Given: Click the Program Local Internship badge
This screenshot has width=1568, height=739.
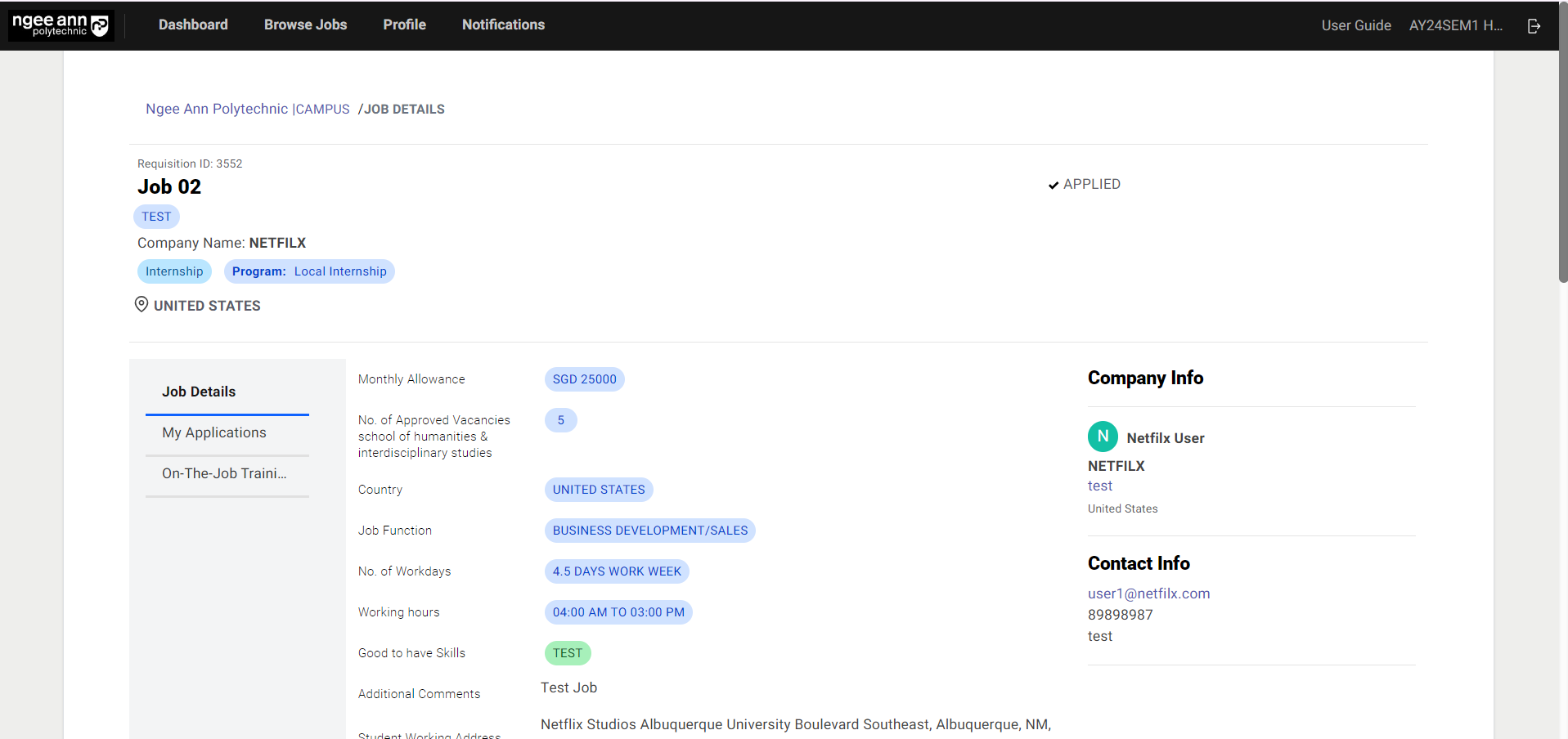Looking at the screenshot, I should [309, 271].
